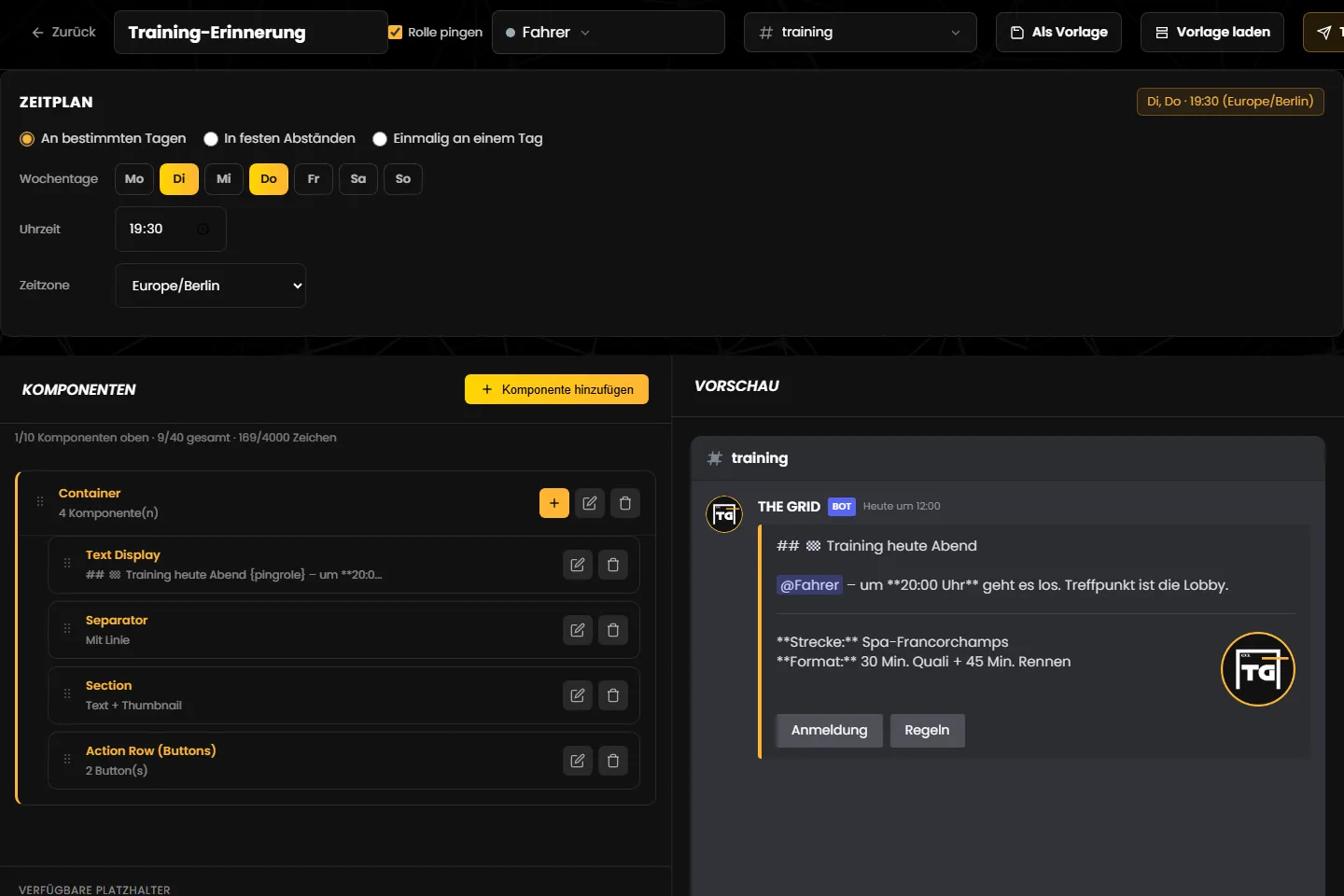The image size is (1344, 896).
Task: Click the 19:30 Uhrzeit field
Action: point(171,229)
